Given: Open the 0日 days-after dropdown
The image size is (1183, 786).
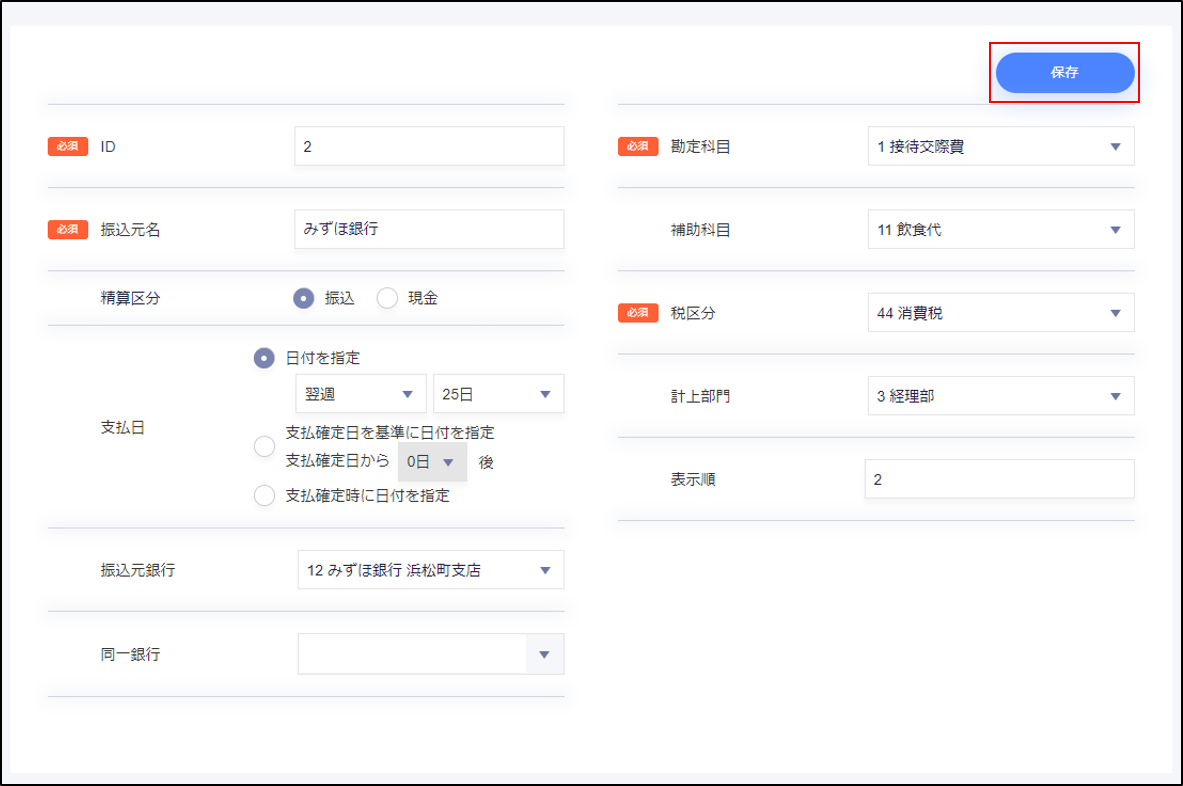Looking at the screenshot, I should (432, 462).
